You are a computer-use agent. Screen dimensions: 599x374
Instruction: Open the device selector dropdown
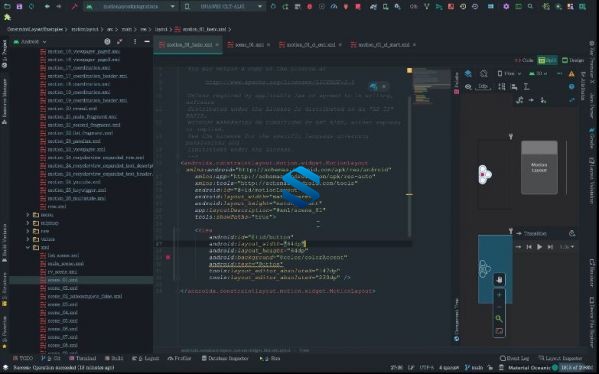pos(223,6)
